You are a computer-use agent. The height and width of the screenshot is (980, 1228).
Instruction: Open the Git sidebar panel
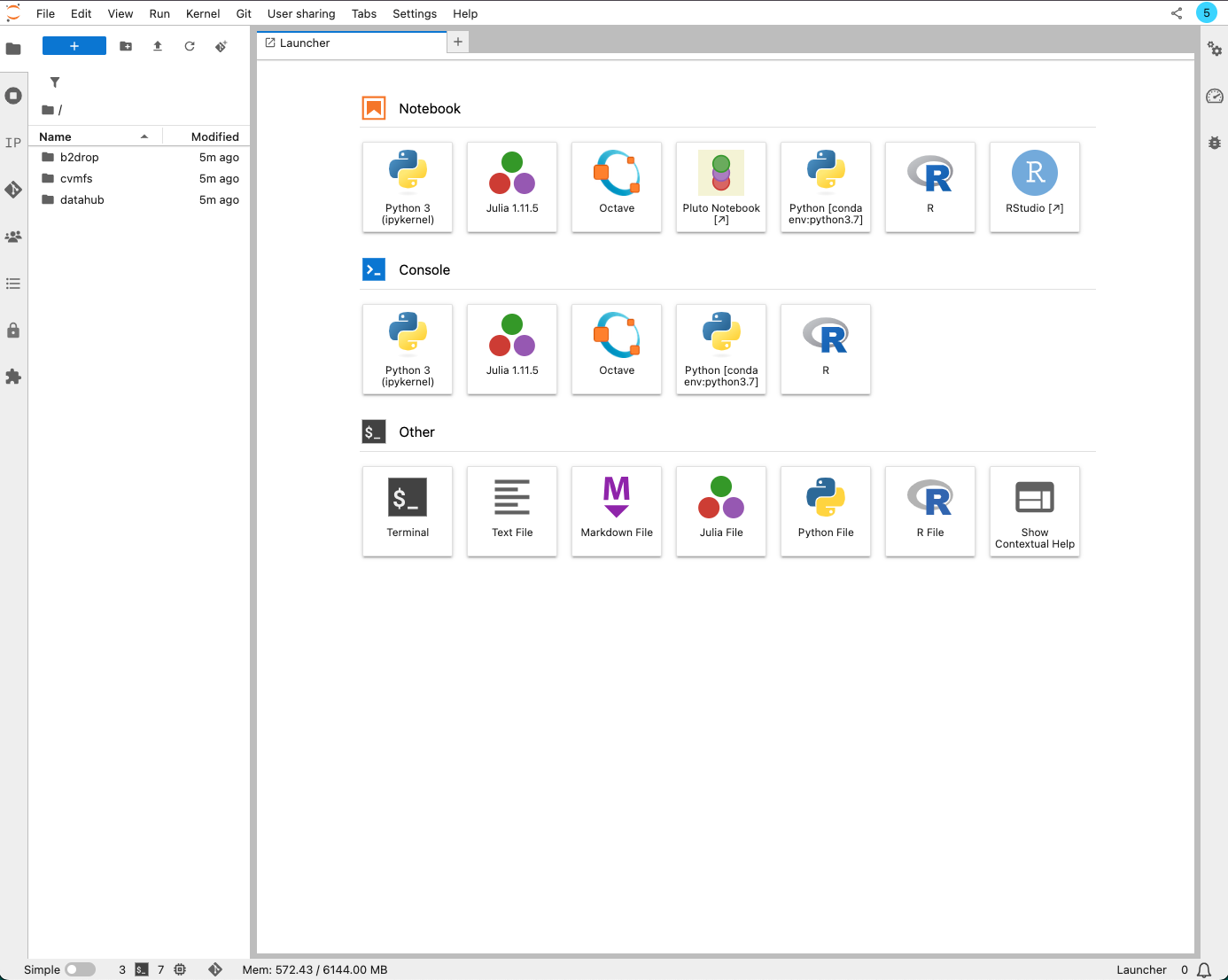(x=13, y=190)
